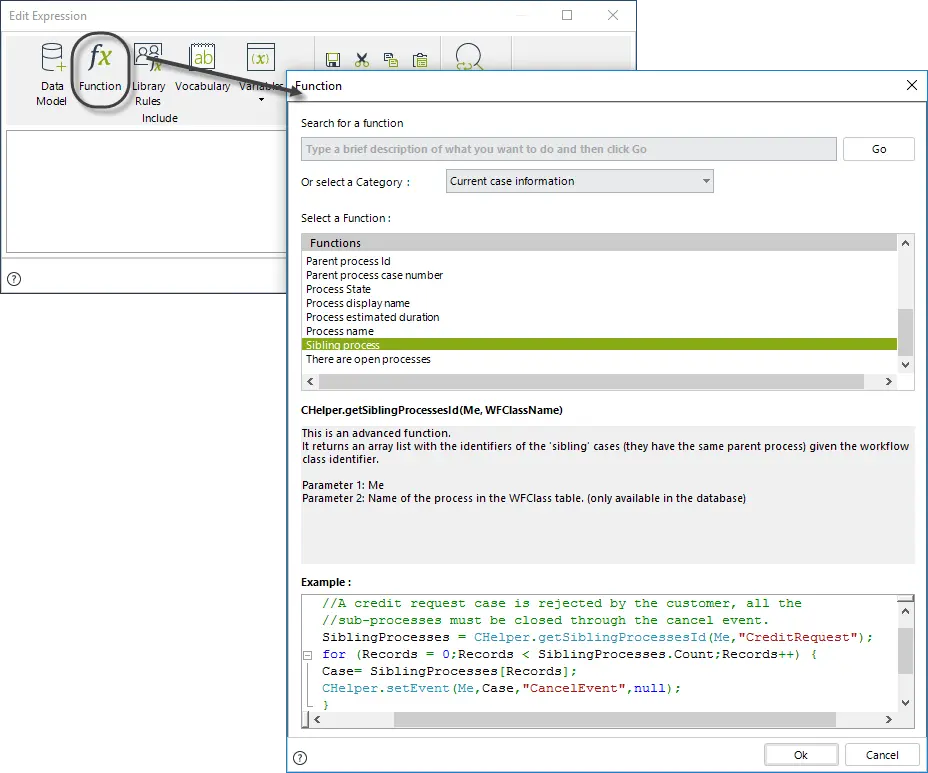Click example code horizontal scrollbar thumb

click(x=614, y=720)
